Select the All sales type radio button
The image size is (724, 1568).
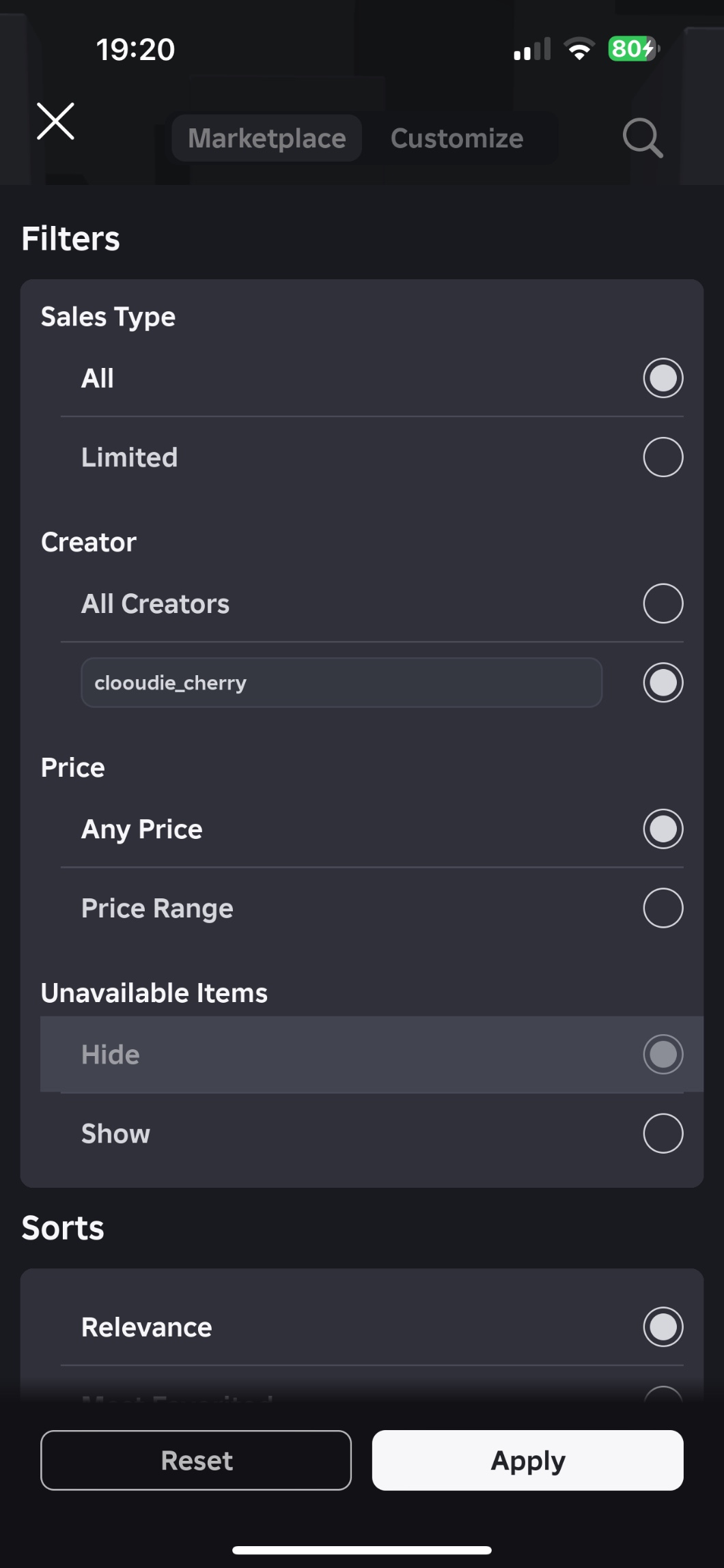pyautogui.click(x=663, y=377)
